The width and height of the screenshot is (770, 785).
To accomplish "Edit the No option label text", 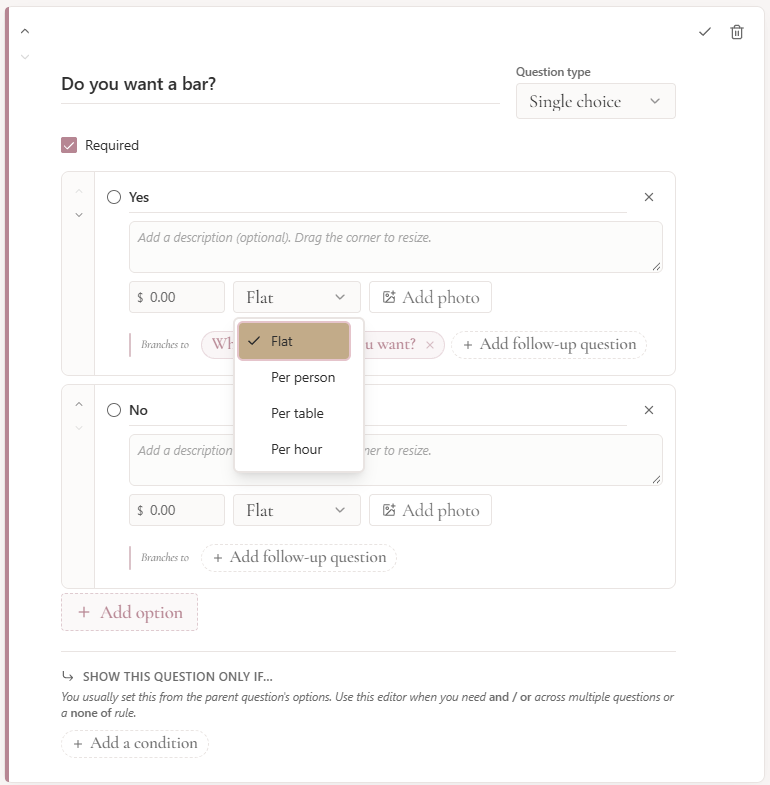I will [x=377, y=411].
